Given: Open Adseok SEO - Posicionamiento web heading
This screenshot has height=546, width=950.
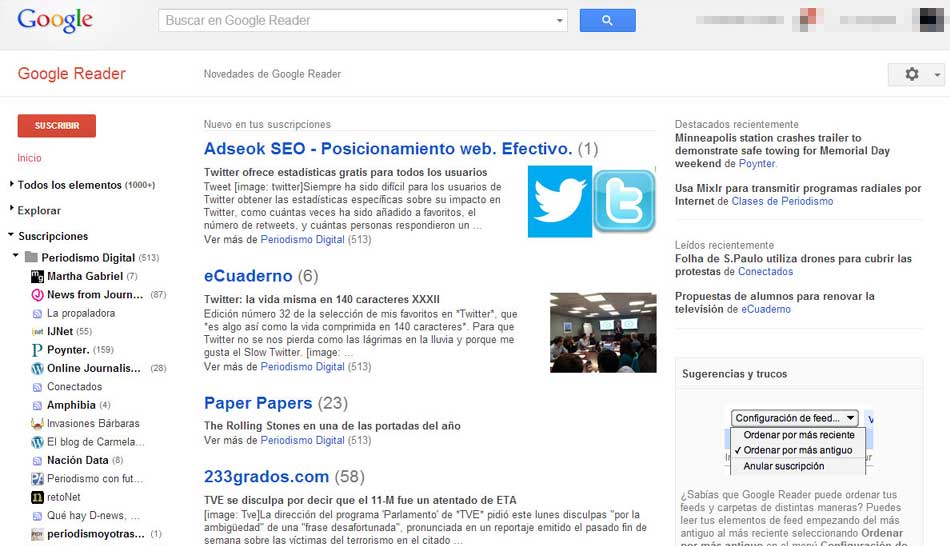Looking at the screenshot, I should pyautogui.click(x=388, y=149).
